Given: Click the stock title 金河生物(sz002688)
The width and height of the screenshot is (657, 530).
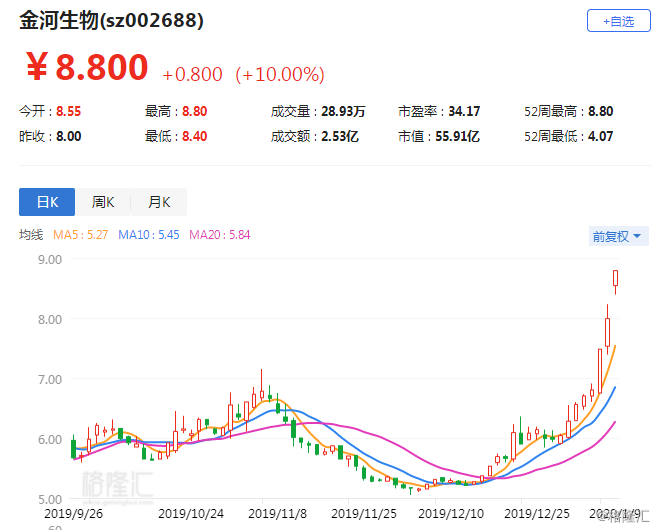Looking at the screenshot, I should click(x=111, y=20).
